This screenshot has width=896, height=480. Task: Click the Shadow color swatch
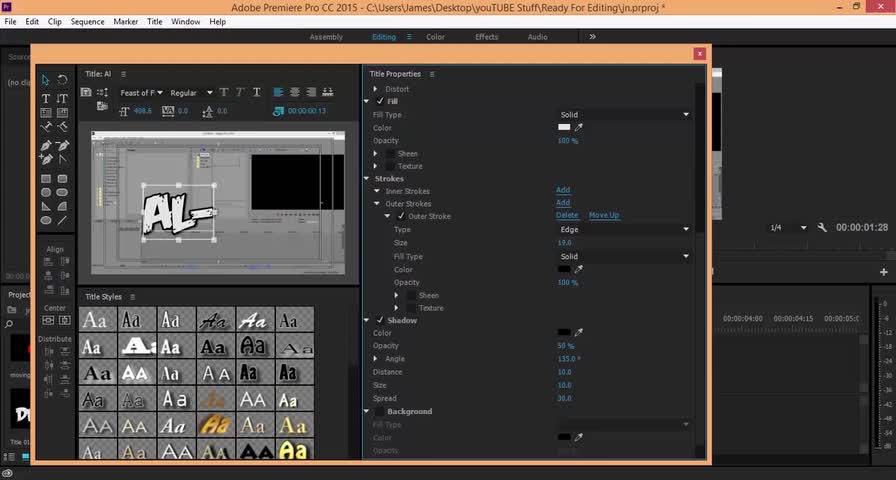click(x=564, y=332)
